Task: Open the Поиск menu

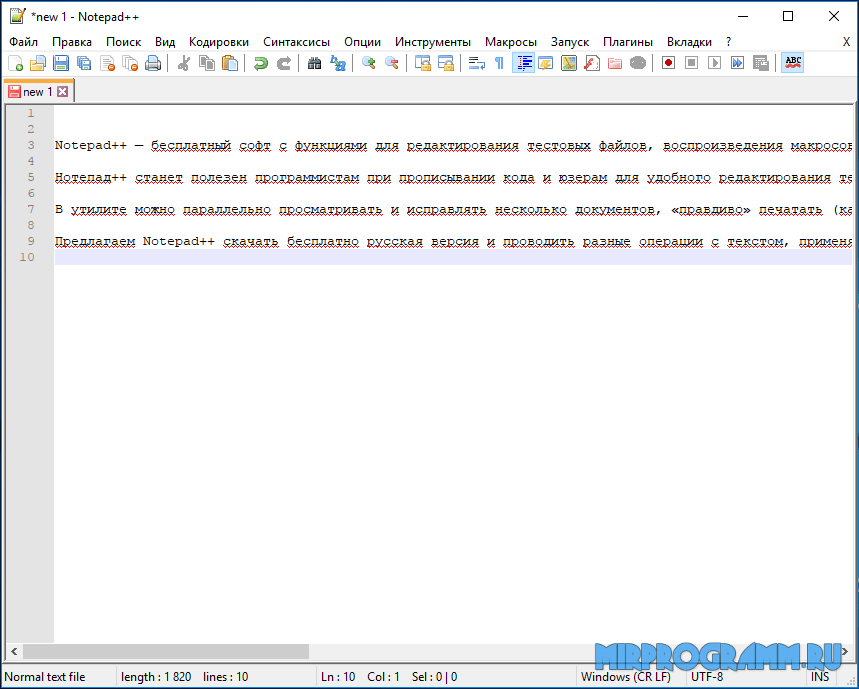Action: [123, 42]
